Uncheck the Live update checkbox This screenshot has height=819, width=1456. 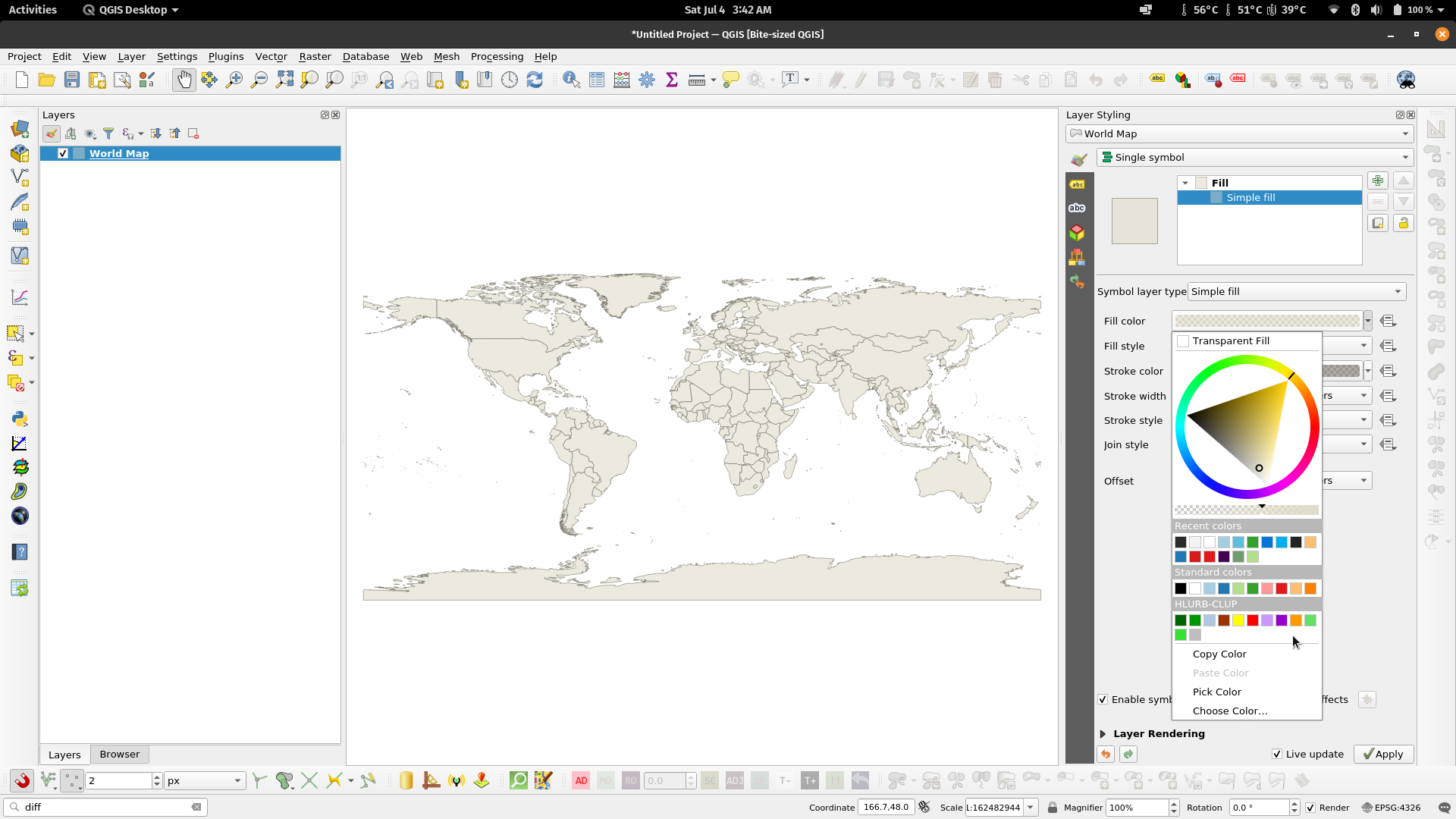[x=1277, y=754]
